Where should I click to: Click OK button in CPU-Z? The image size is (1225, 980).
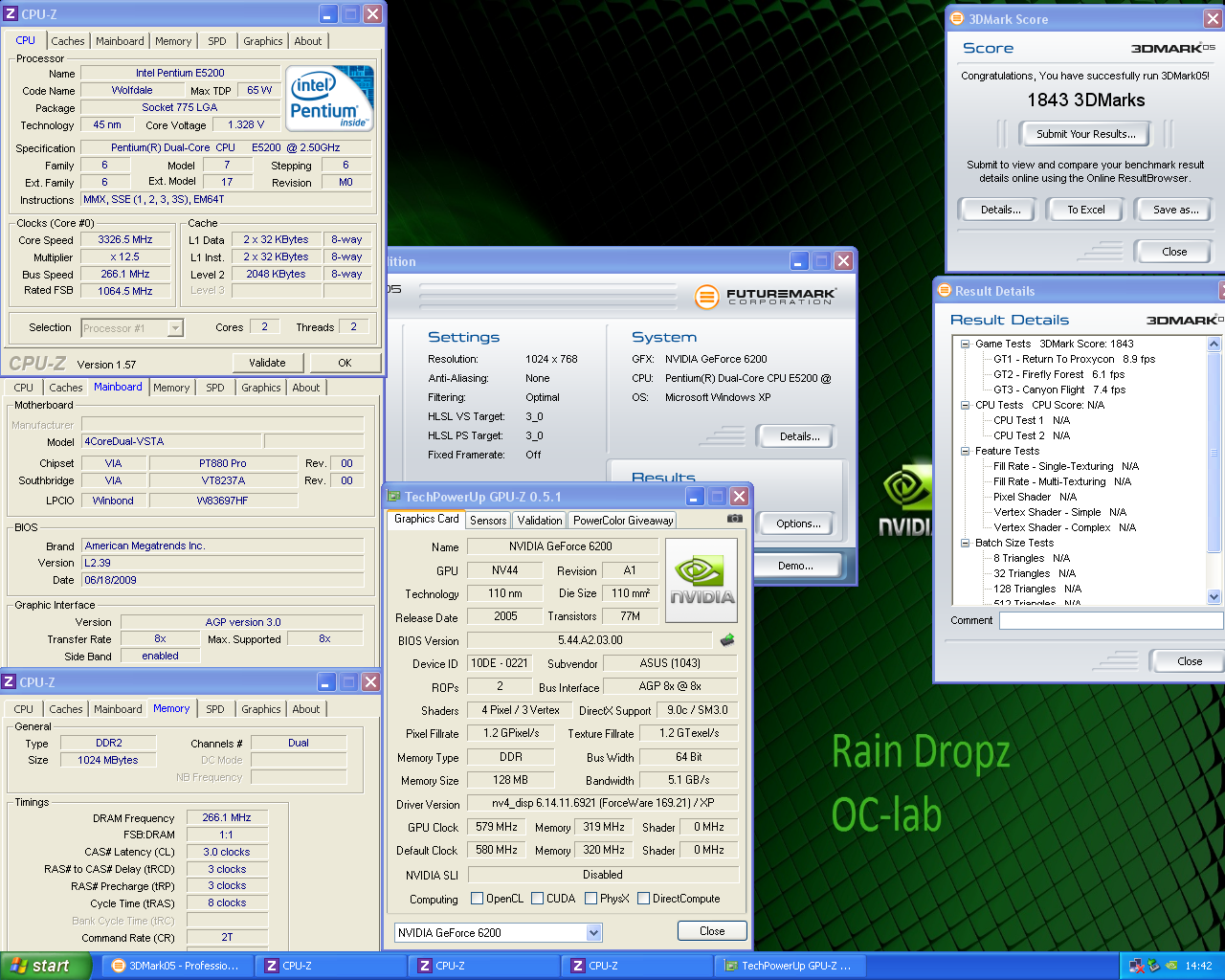[x=345, y=363]
